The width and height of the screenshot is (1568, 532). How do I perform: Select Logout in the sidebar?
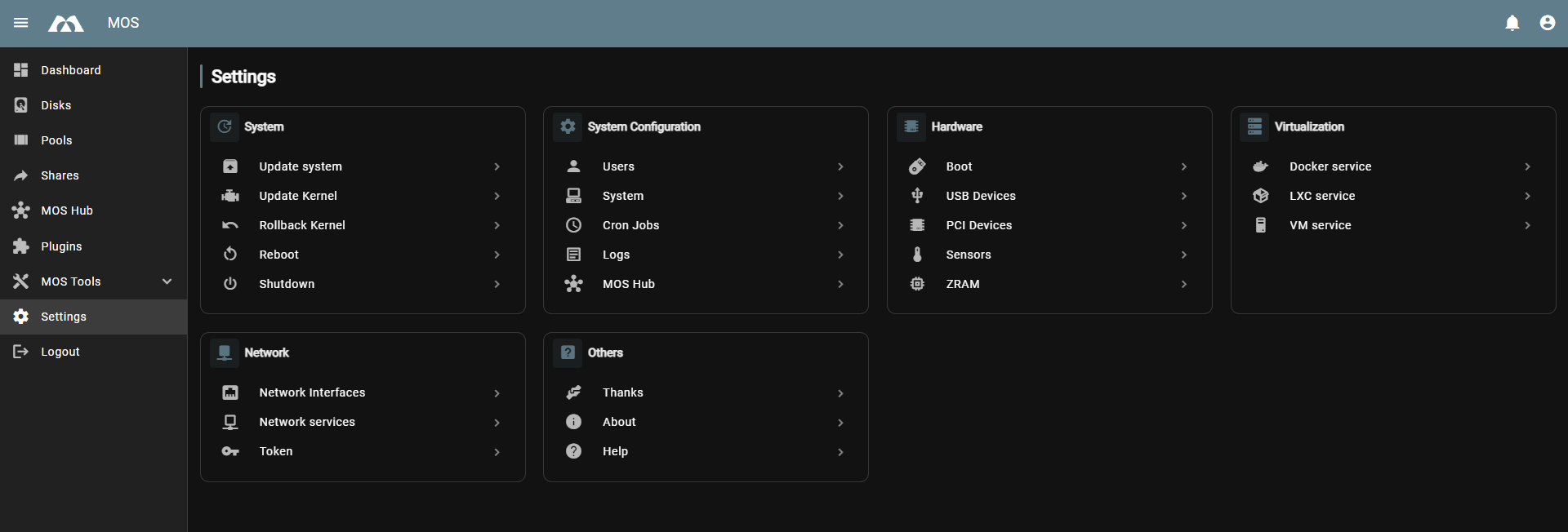[x=60, y=352]
